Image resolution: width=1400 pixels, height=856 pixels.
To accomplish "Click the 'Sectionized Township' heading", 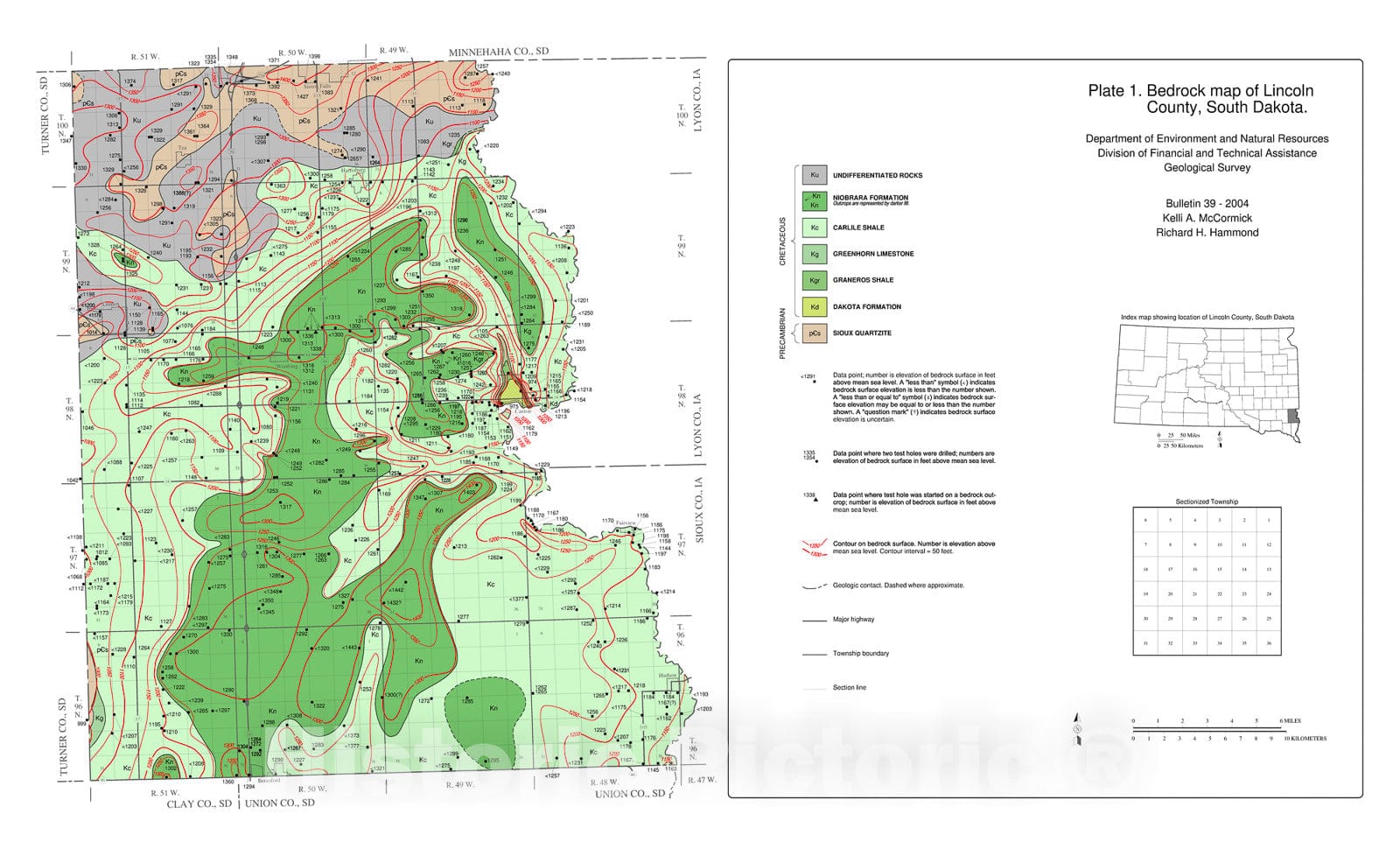I will [x=1207, y=502].
